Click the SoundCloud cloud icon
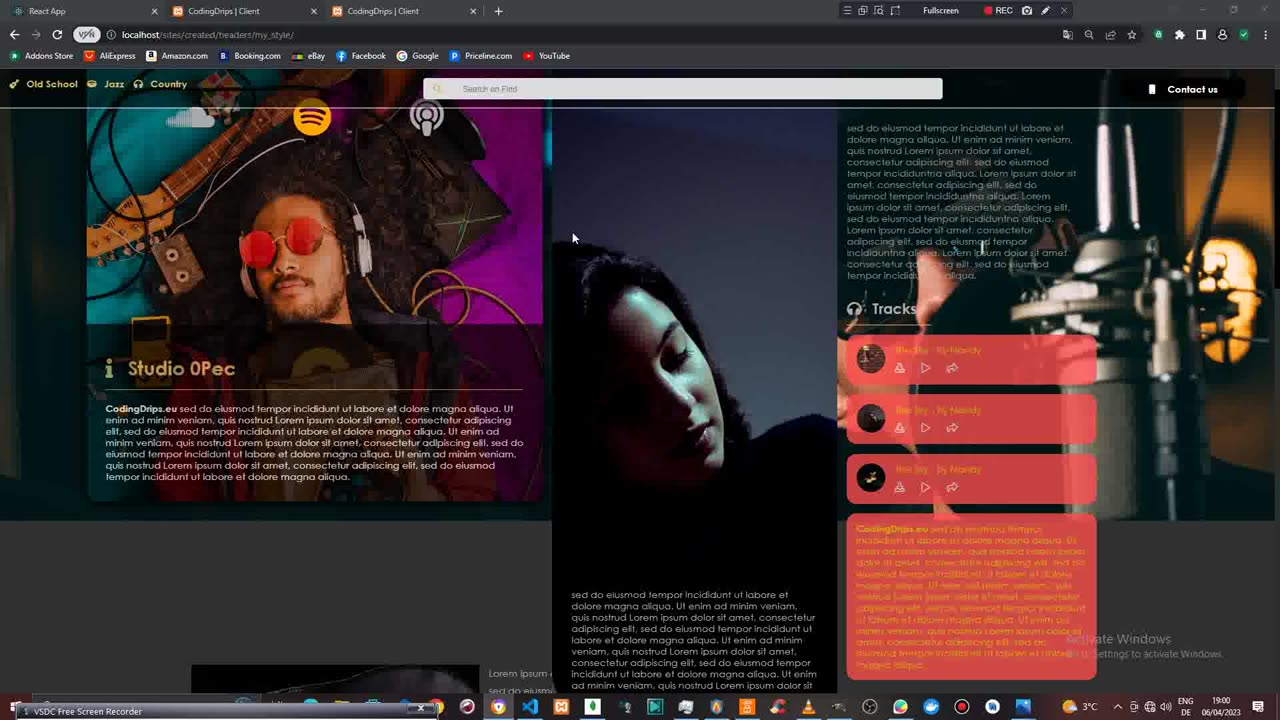The width and height of the screenshot is (1280, 720). point(190,118)
